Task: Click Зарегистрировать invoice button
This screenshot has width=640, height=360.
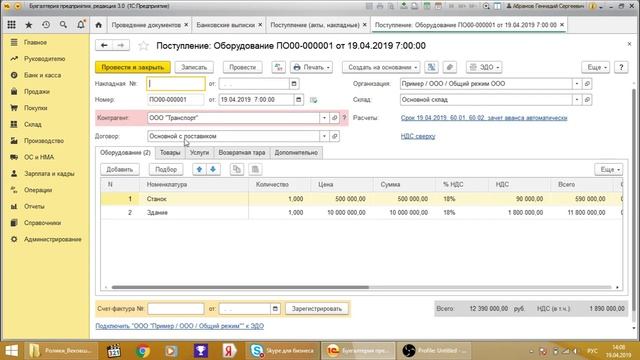Action: 317,309
